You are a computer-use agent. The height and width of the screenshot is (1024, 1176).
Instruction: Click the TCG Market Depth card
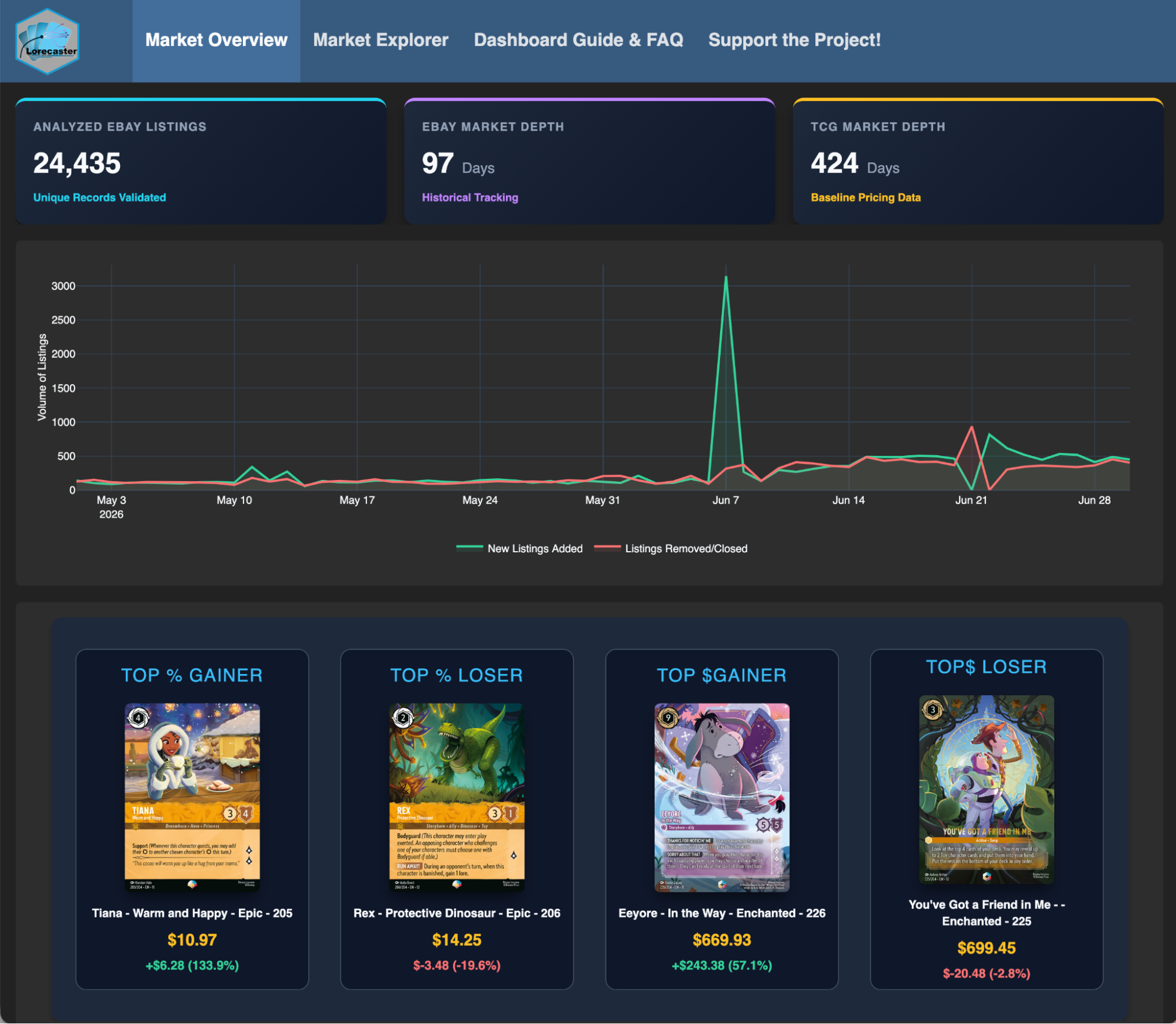point(978,161)
